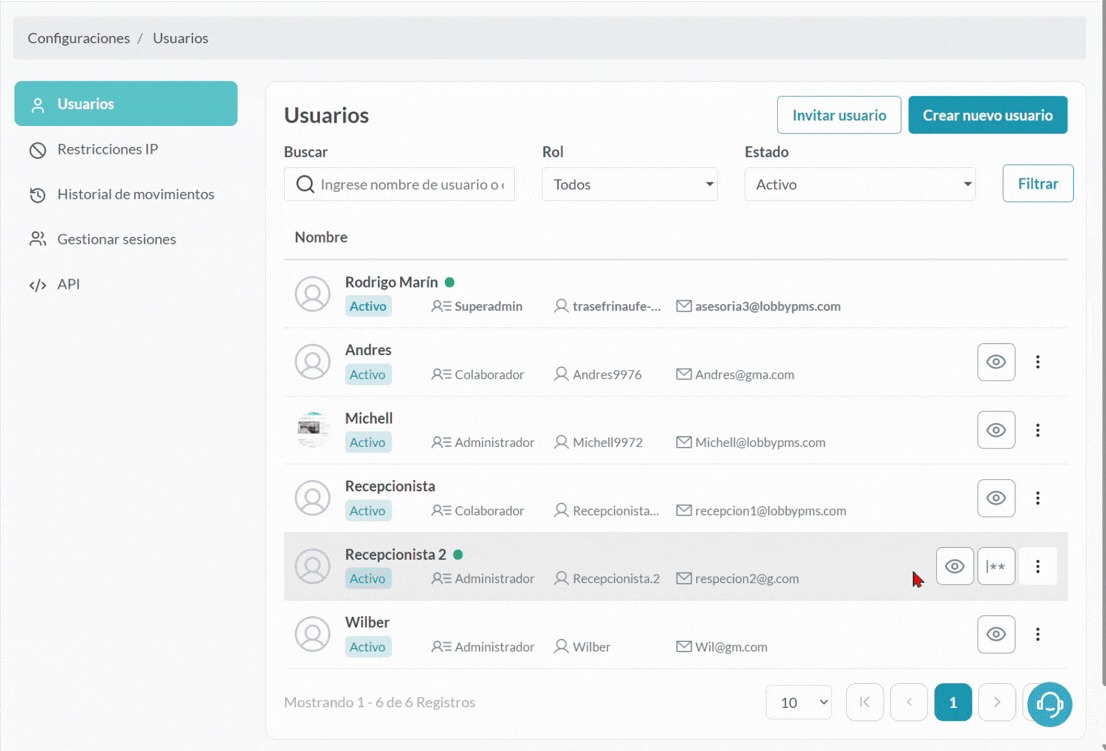This screenshot has height=751, width=1106.
Task: Open the Estado dropdown showing Activo
Action: [859, 184]
